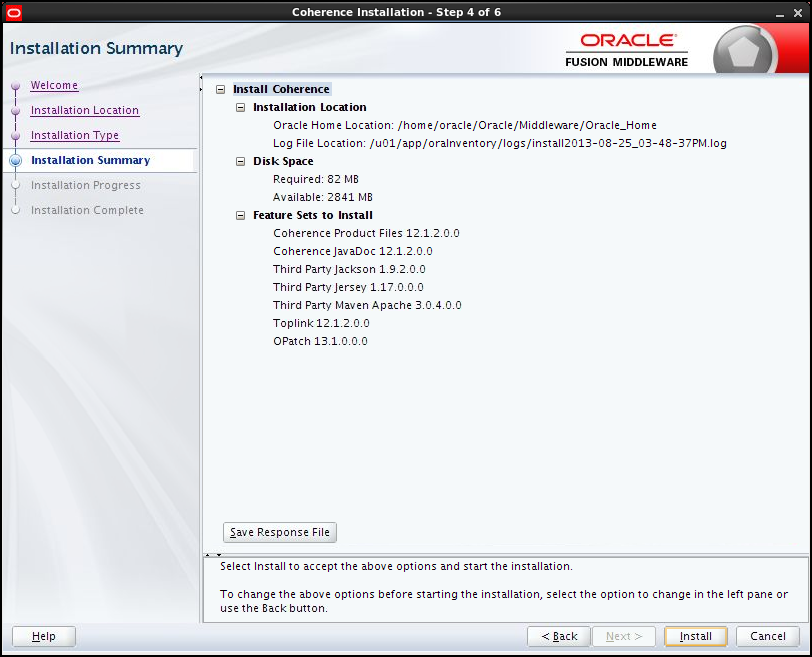The width and height of the screenshot is (812, 657).
Task: Cancel the Coherence installation
Action: (x=767, y=636)
